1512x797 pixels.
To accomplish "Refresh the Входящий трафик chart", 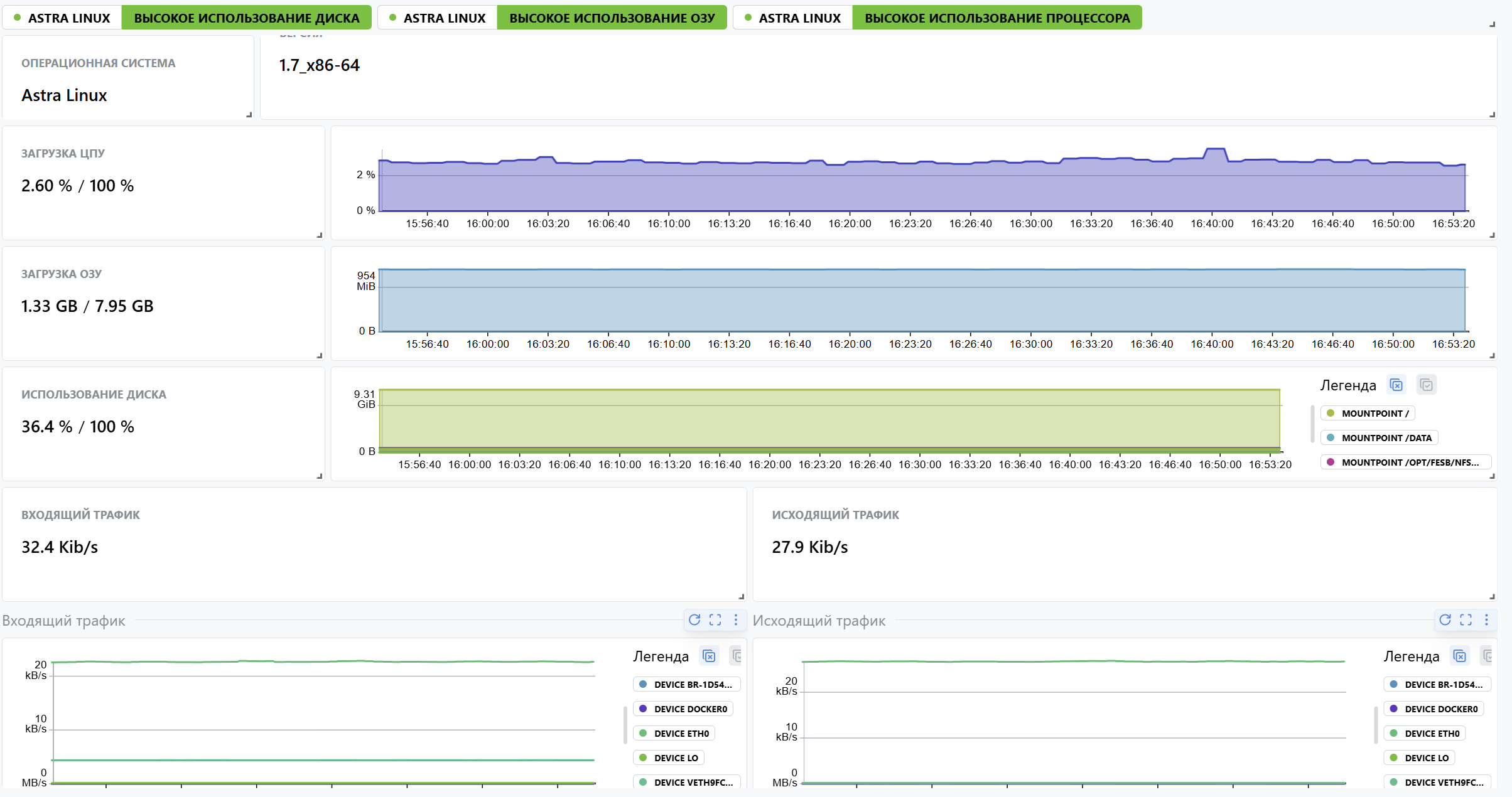I will (694, 620).
